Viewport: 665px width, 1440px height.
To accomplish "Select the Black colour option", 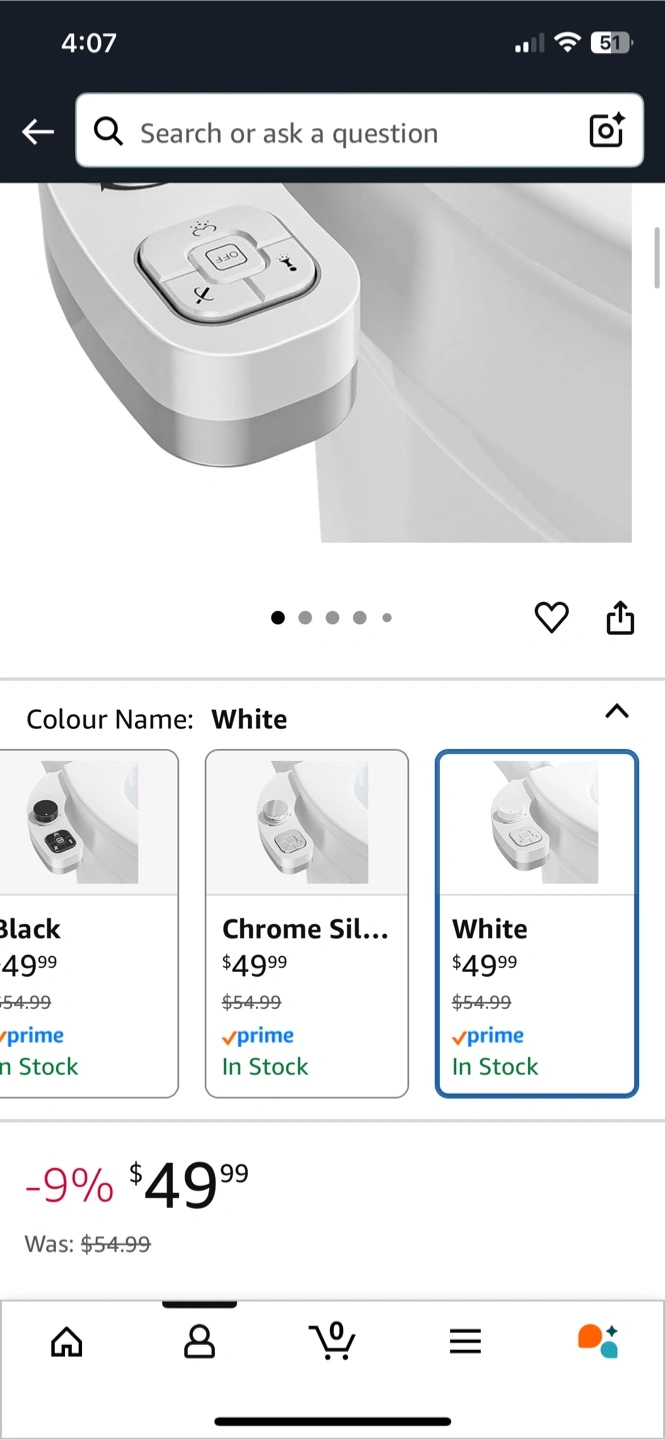I will [88, 923].
